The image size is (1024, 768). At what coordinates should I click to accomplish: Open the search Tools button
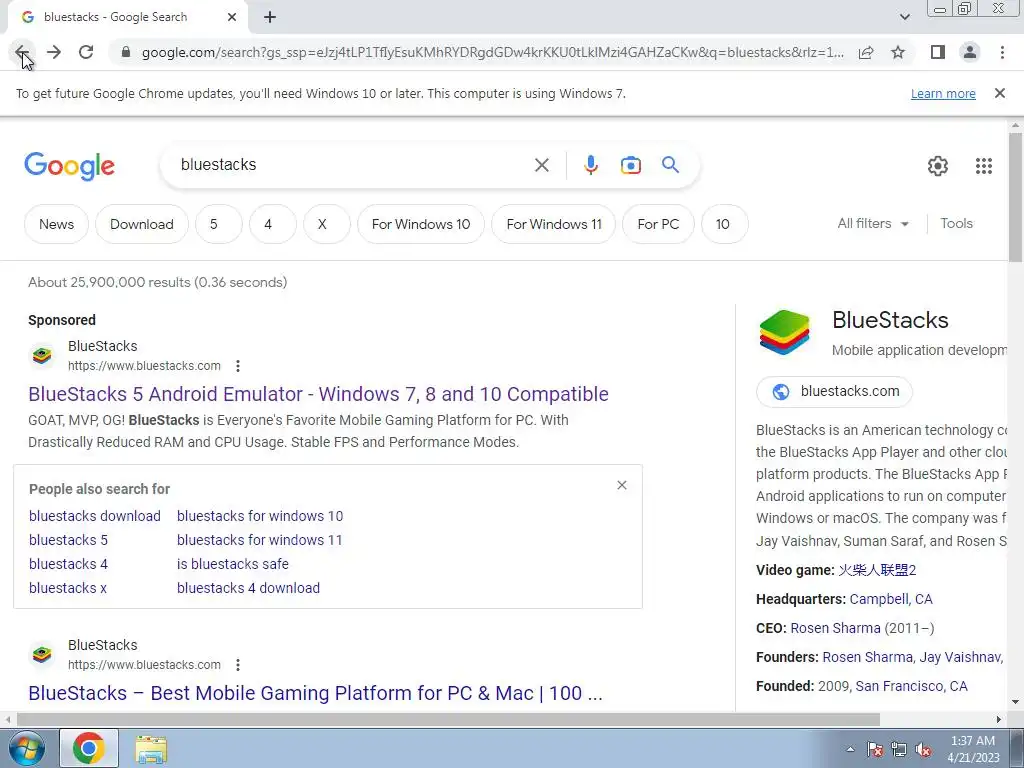[x=956, y=223]
